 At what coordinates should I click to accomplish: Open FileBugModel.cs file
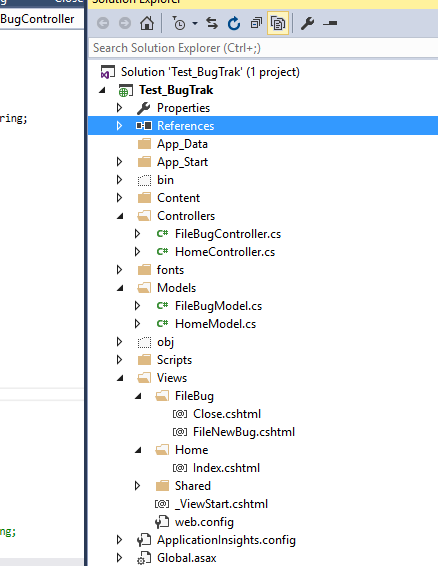(218, 306)
